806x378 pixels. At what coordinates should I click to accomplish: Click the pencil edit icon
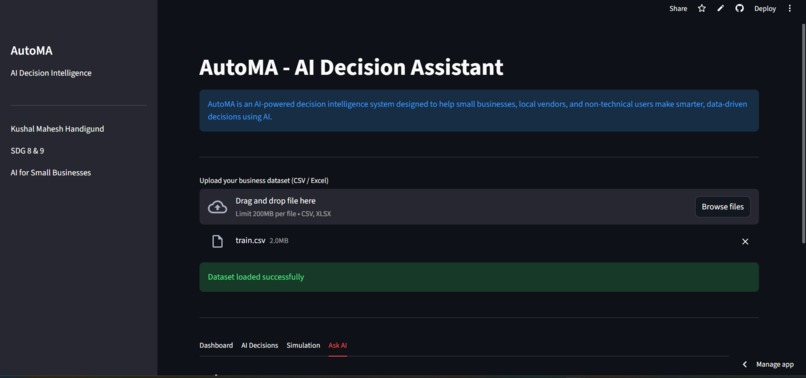click(x=721, y=8)
